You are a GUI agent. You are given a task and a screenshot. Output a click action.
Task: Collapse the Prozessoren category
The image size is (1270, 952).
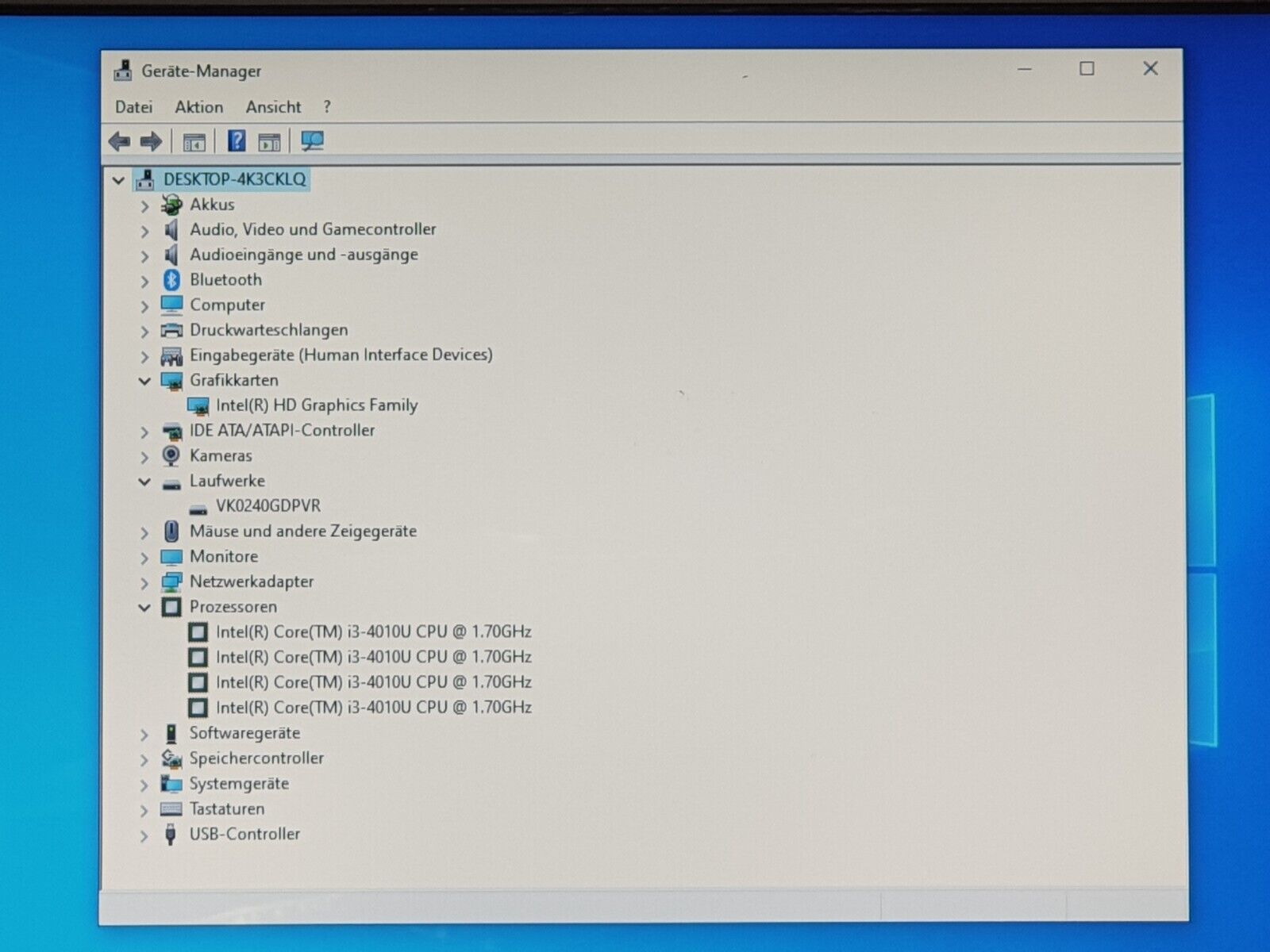[x=144, y=608]
